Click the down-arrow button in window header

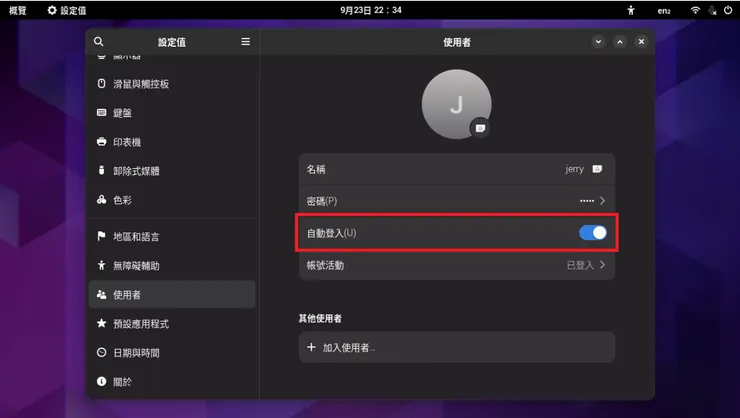(598, 42)
